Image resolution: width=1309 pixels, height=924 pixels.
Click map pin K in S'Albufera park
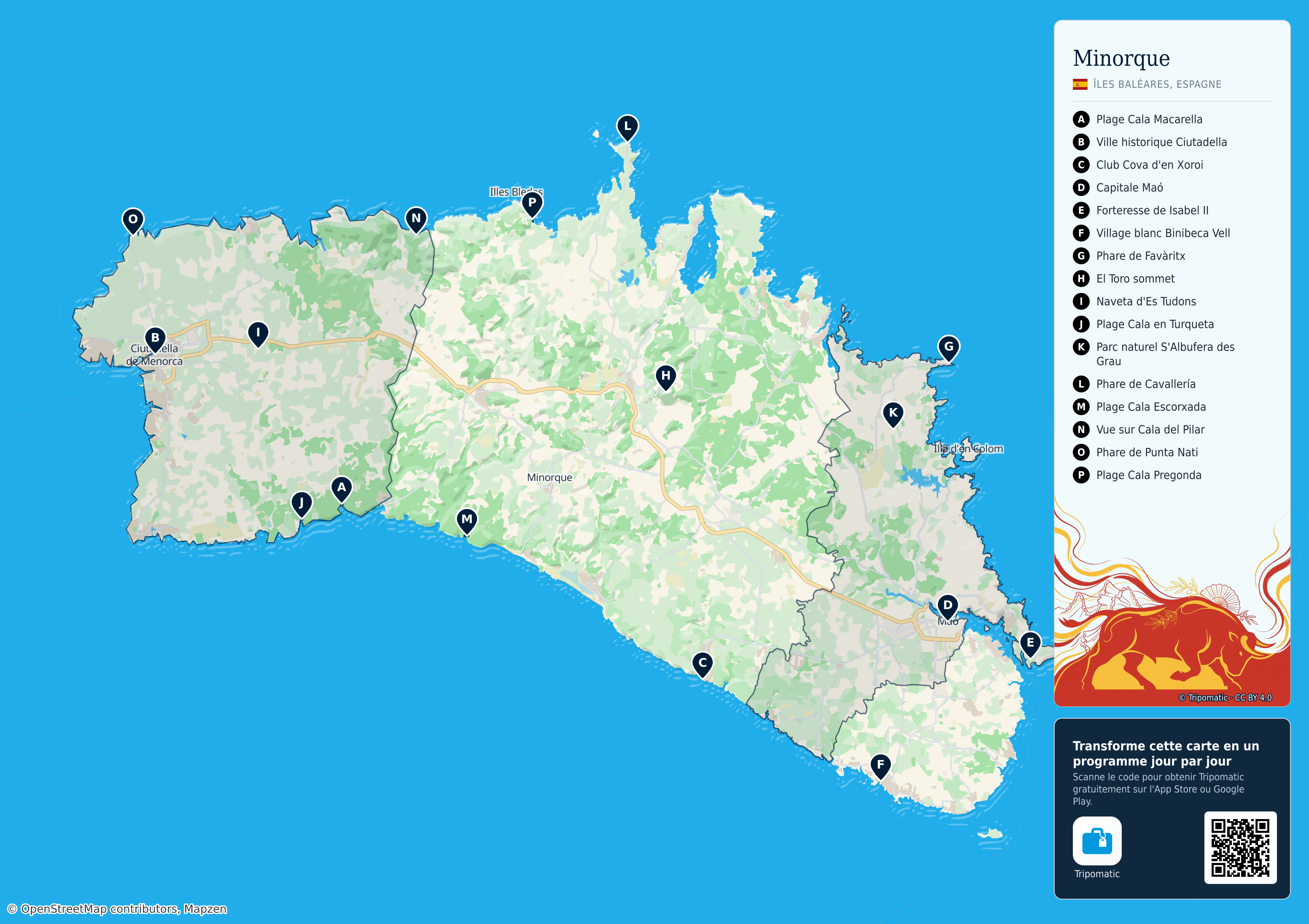(x=893, y=414)
